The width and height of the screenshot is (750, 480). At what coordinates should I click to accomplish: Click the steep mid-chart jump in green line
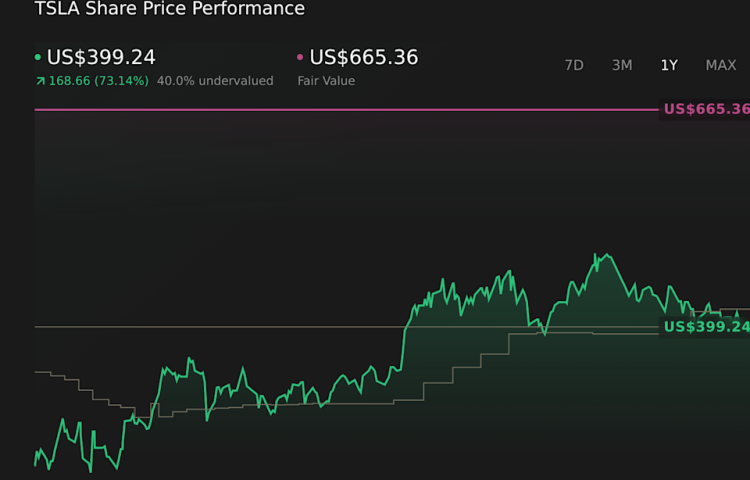404,345
